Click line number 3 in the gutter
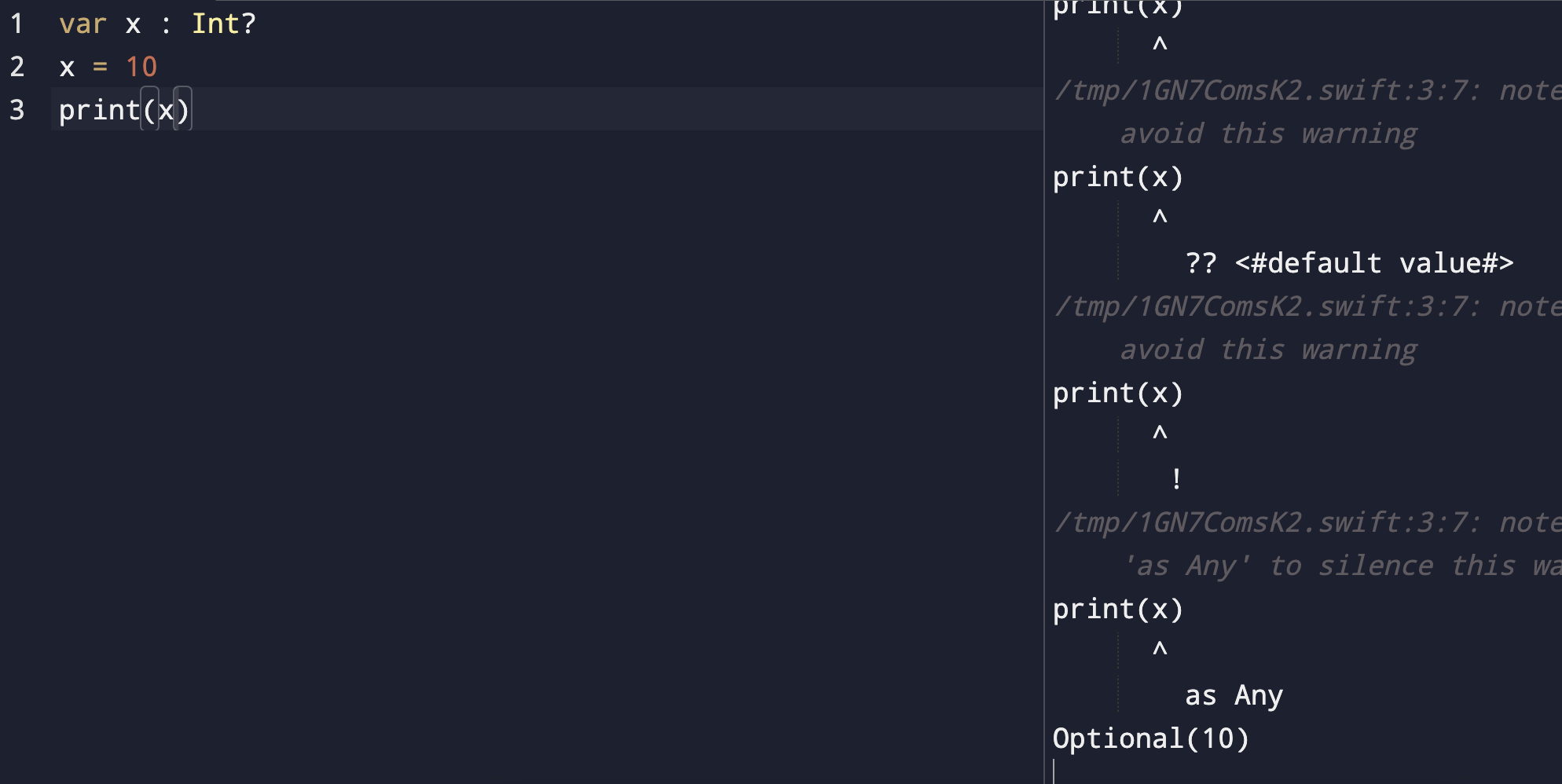The width and height of the screenshot is (1562, 784). point(16,110)
